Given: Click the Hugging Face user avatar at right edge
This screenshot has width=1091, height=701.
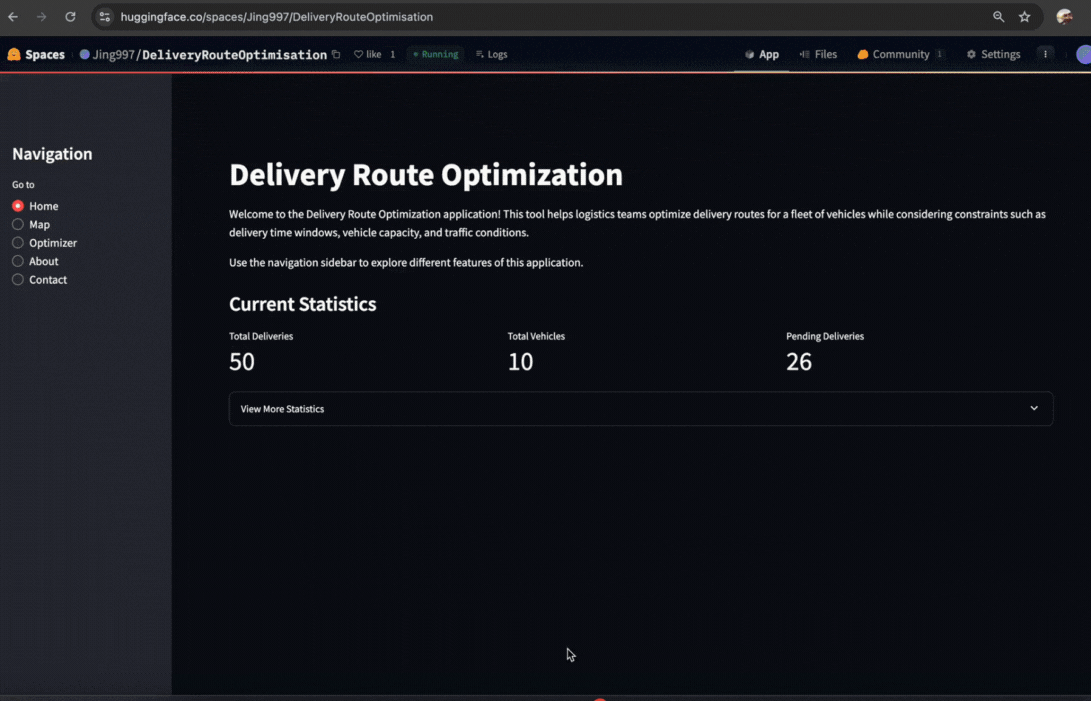Looking at the screenshot, I should pyautogui.click(x=1083, y=54).
